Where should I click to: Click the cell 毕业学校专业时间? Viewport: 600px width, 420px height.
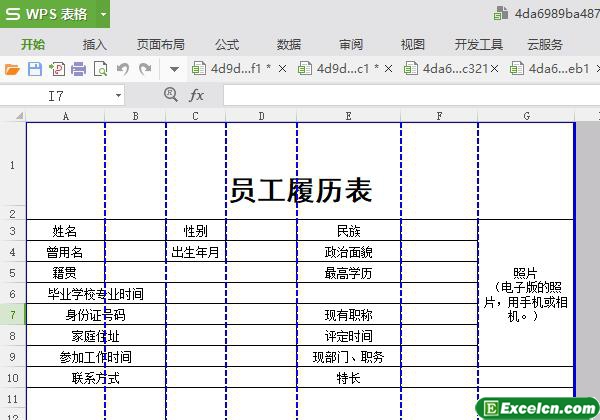96,294
